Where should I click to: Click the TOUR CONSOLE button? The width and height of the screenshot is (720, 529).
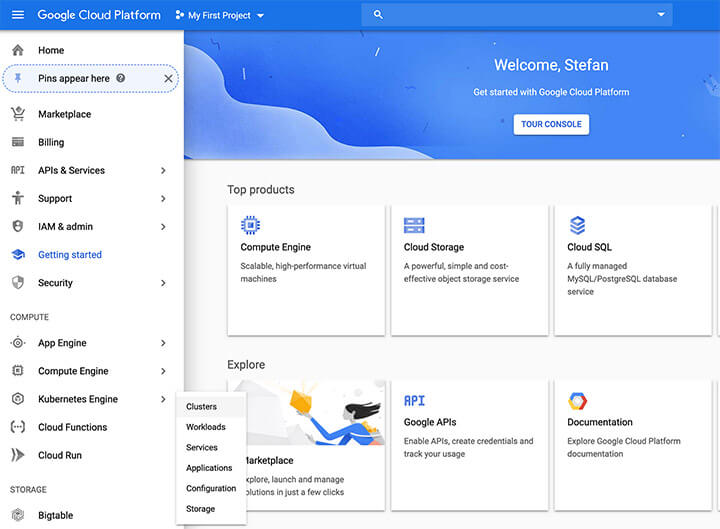(x=551, y=124)
